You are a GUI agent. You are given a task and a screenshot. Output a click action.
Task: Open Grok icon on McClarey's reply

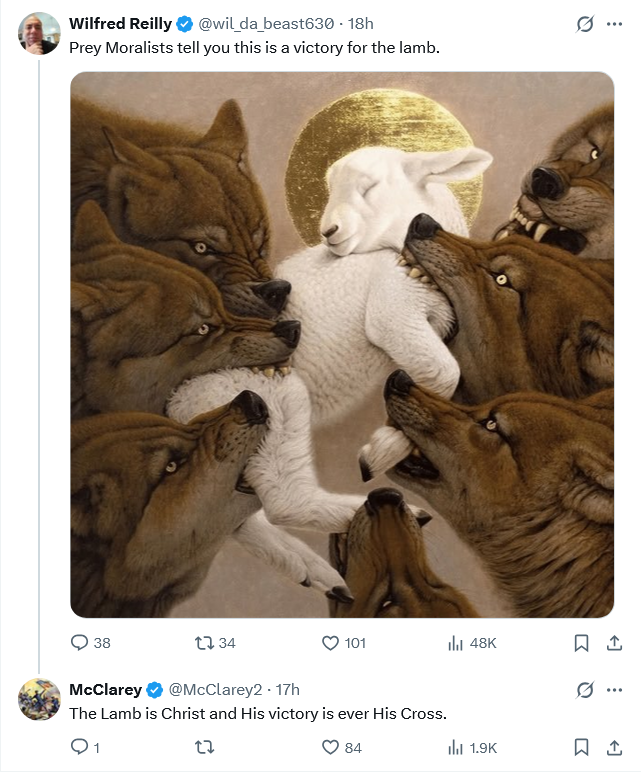coord(584,690)
